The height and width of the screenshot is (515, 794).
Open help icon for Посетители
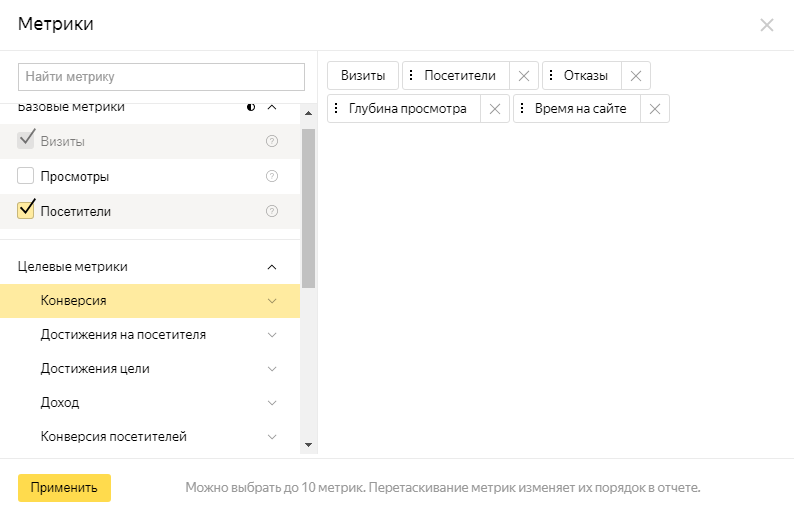271,212
